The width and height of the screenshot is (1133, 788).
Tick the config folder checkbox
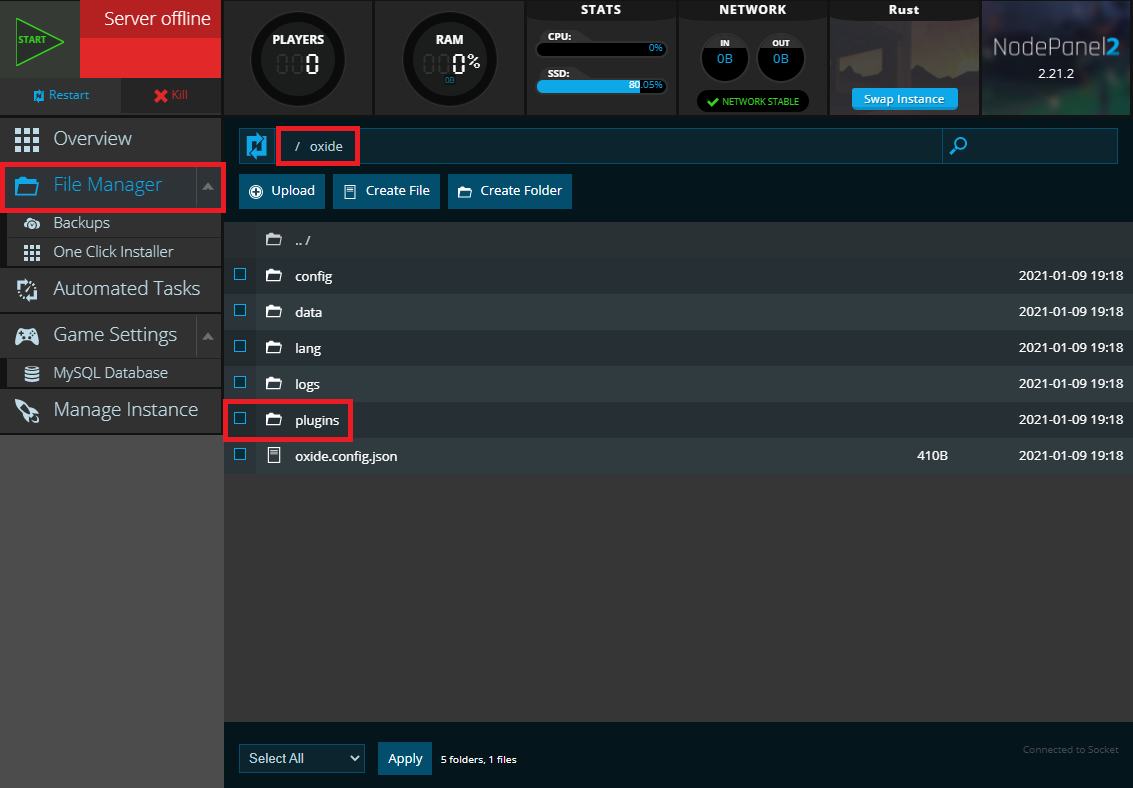[x=240, y=274]
